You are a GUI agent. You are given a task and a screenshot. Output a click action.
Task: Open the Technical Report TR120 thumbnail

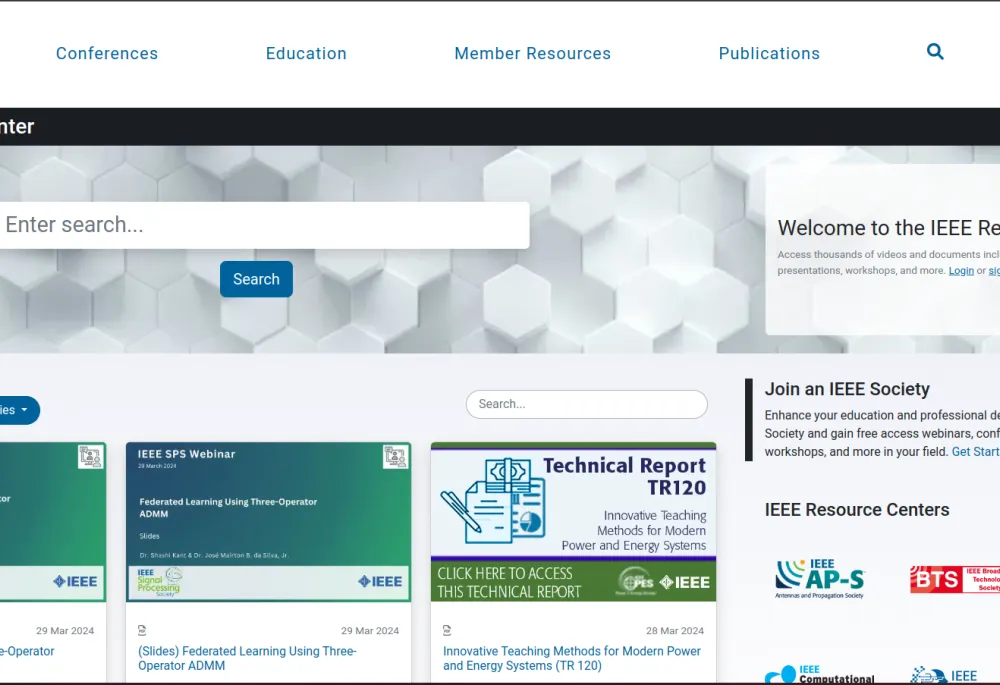(x=573, y=522)
